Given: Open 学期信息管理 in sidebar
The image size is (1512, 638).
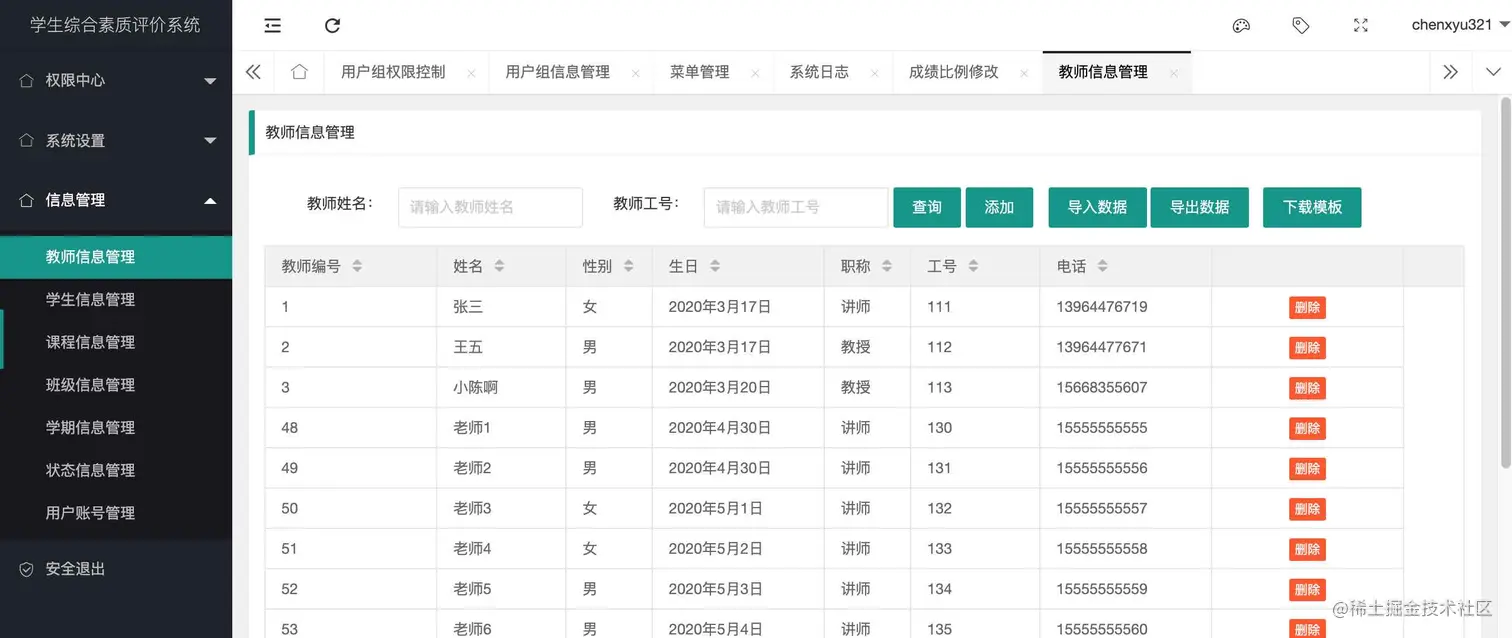Looking at the screenshot, I should 116,427.
